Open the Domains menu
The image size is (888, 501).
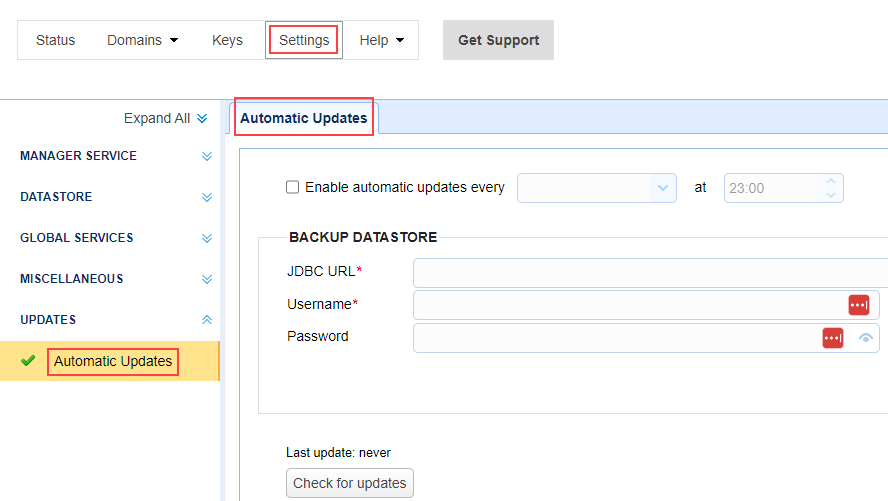click(x=142, y=40)
